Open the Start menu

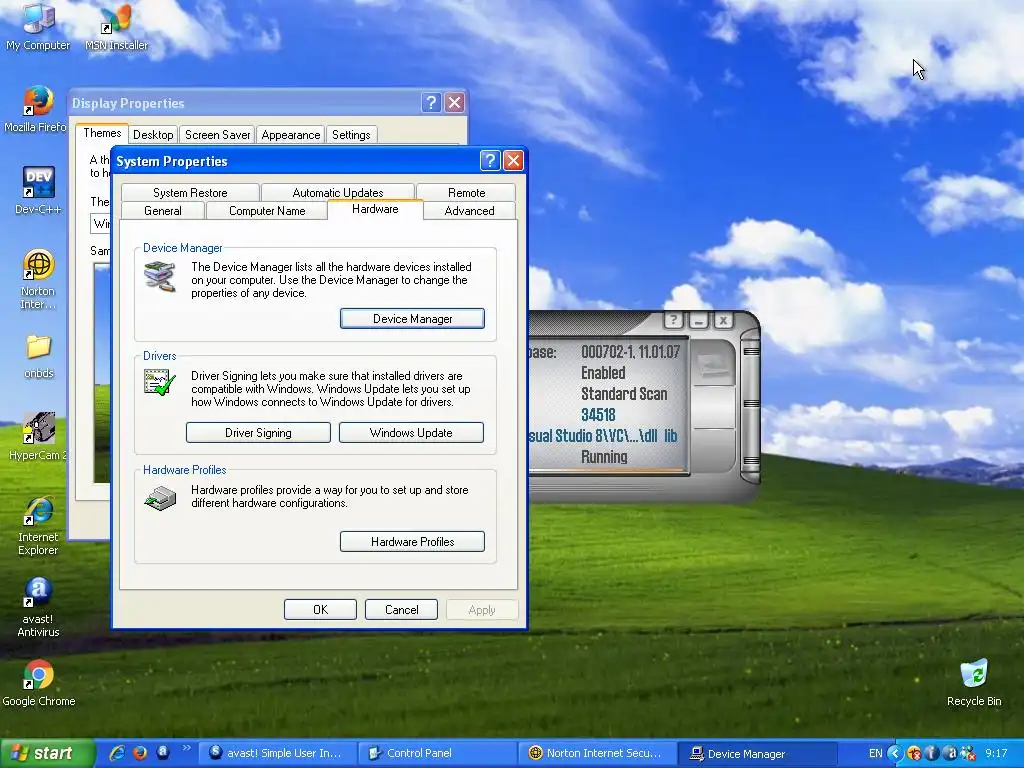click(x=47, y=754)
